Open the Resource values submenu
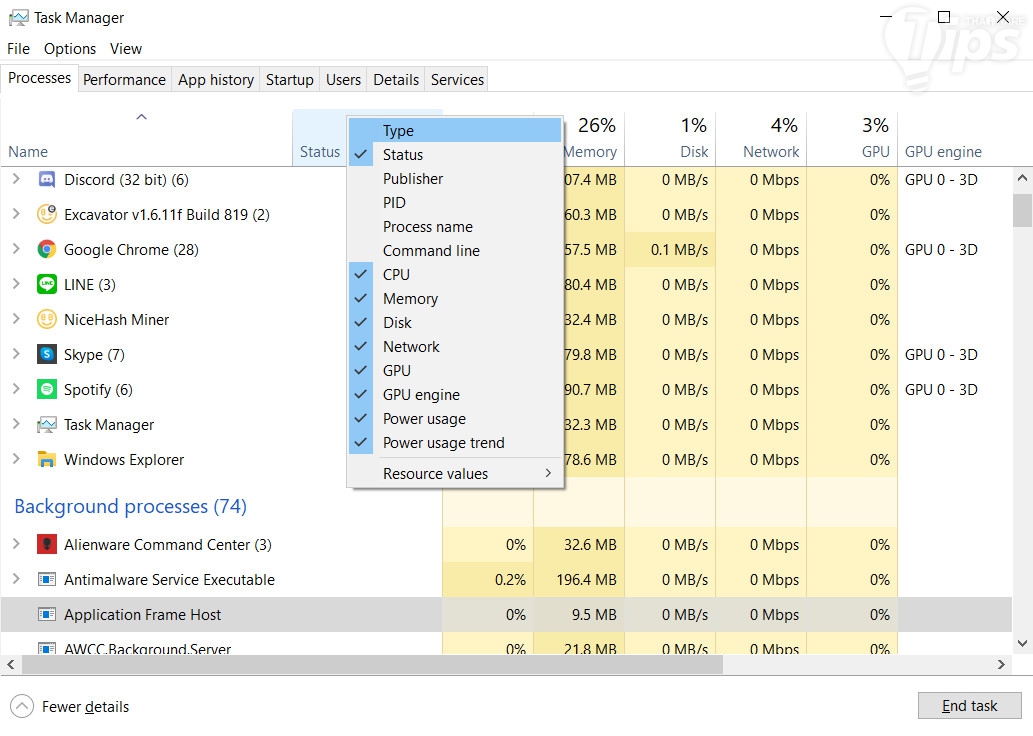Viewport: 1033px width, 736px height. click(455, 474)
